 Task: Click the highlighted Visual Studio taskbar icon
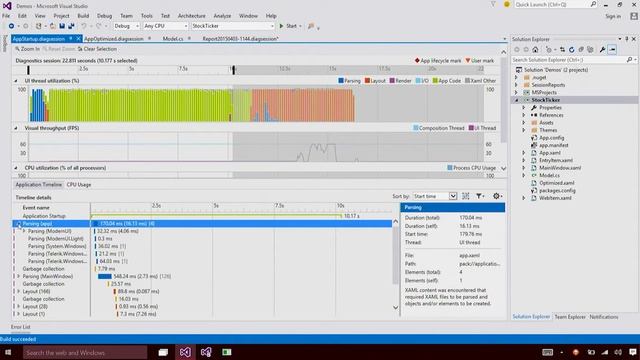[x=185, y=352]
